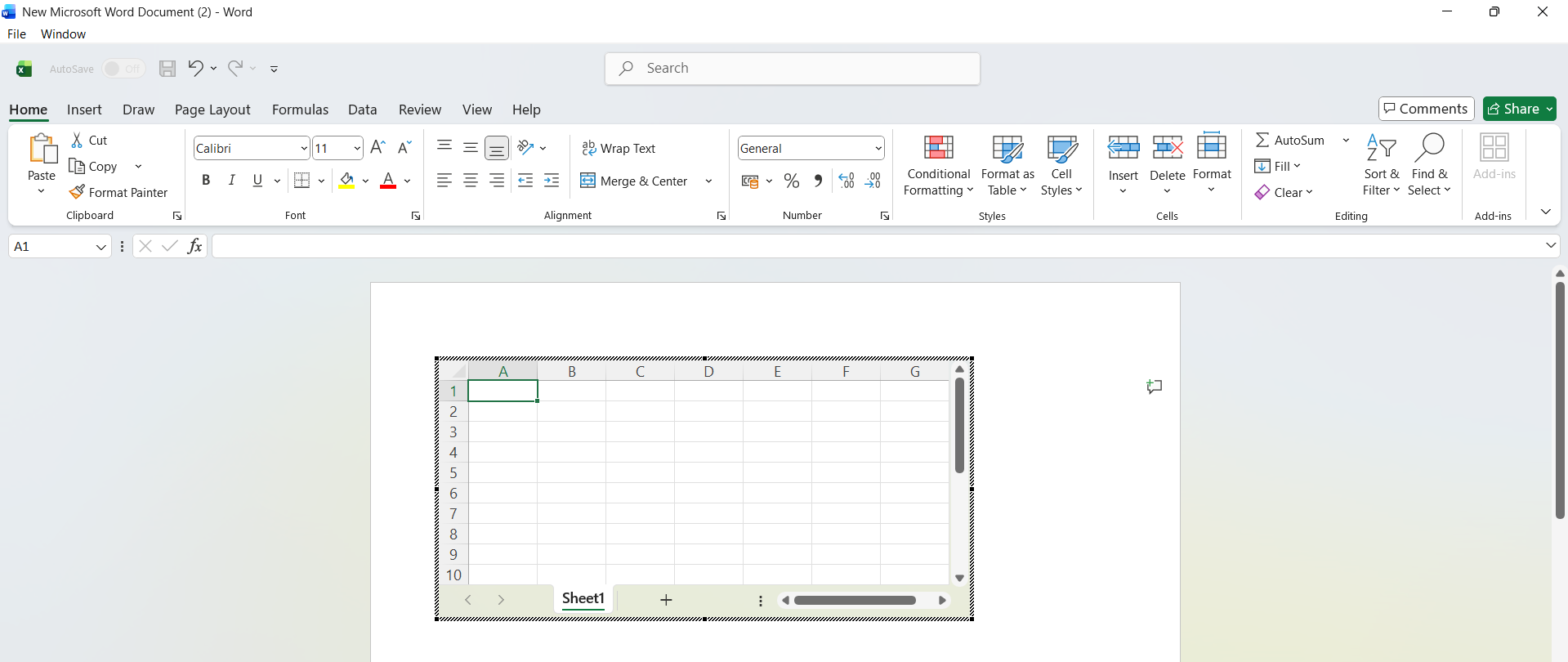Toggle Wrap Text
The height and width of the screenshot is (662, 1568).
click(x=619, y=148)
